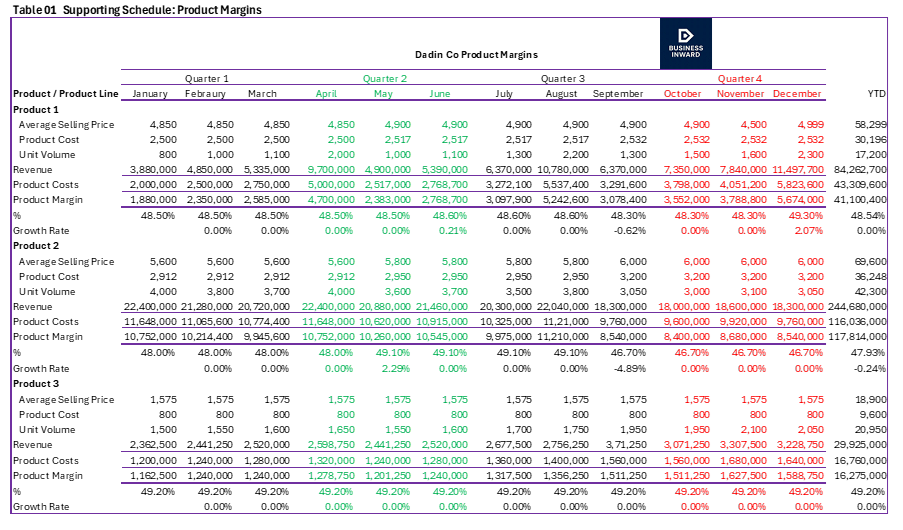
Task: Click the green 22,400,000 cell
Action: click(x=328, y=307)
